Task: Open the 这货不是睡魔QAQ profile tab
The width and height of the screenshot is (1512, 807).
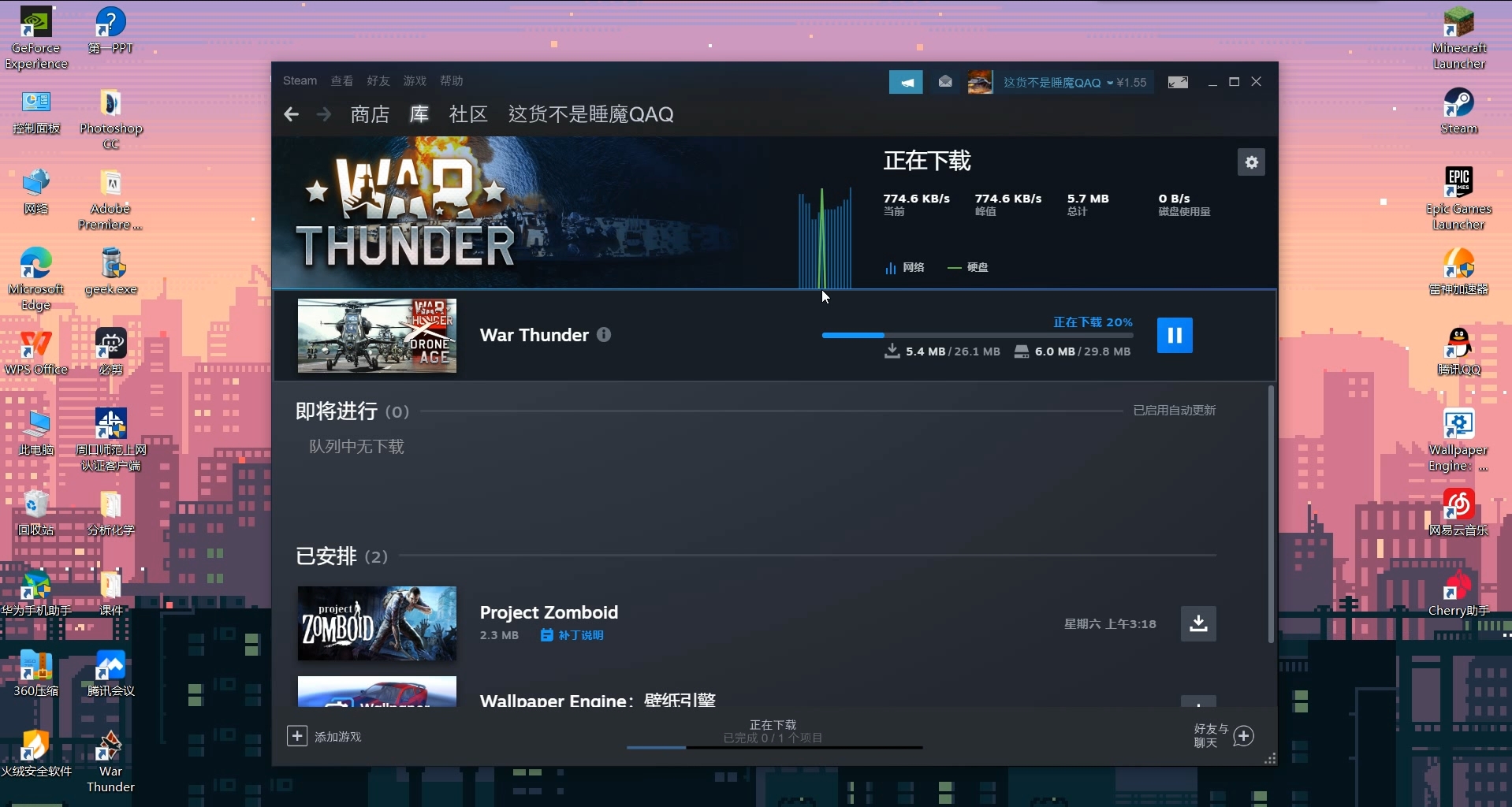Action: [590, 114]
